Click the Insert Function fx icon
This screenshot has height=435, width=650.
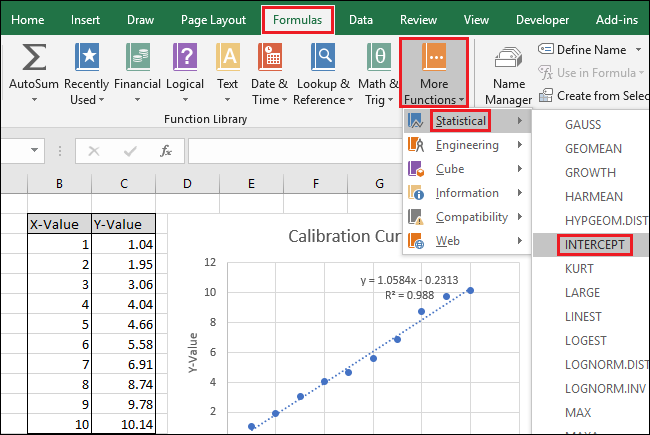(167, 151)
